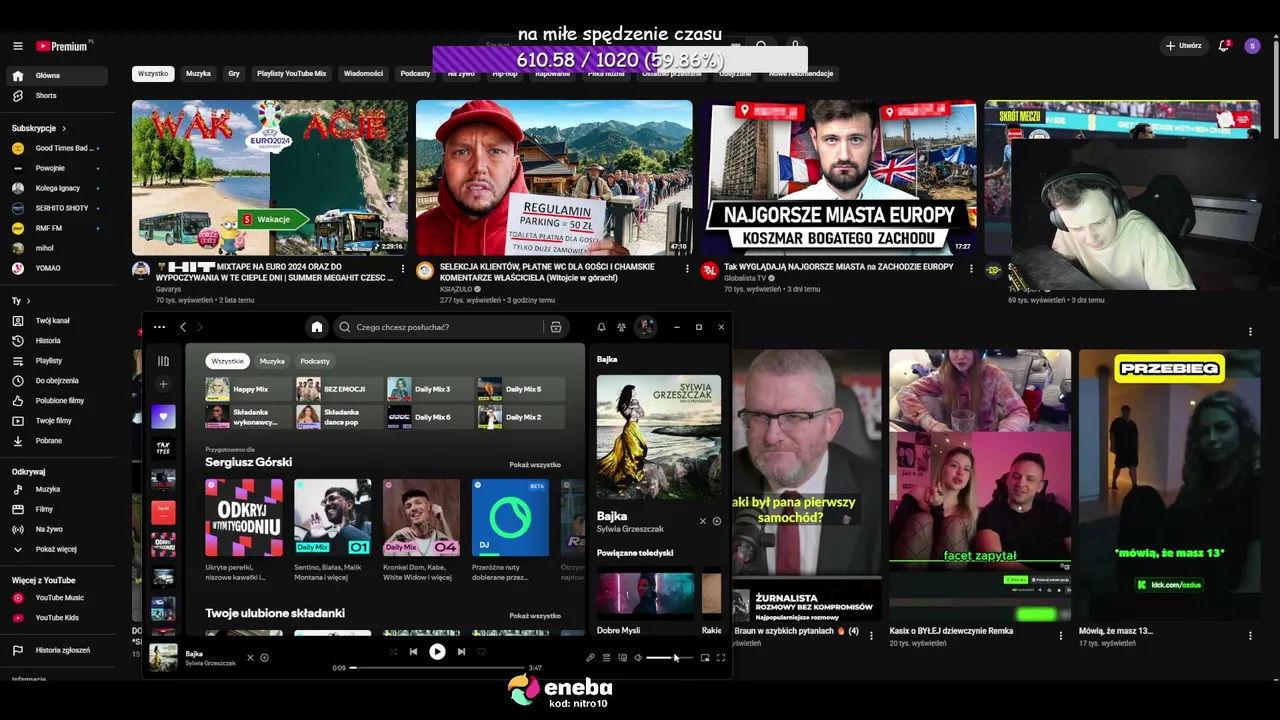
Task: Open Spotify browse icon in search bar
Action: click(x=556, y=327)
